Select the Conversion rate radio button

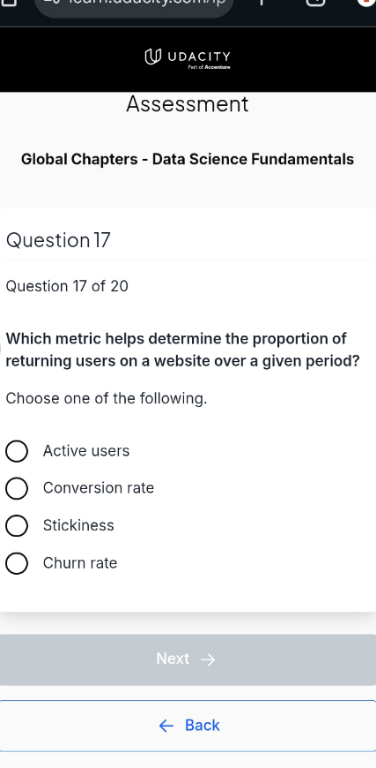pos(17,488)
